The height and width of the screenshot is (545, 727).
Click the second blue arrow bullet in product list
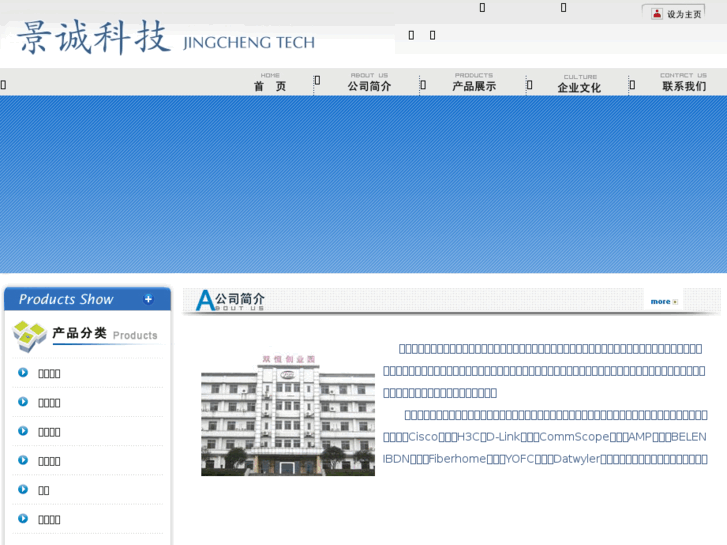click(23, 402)
